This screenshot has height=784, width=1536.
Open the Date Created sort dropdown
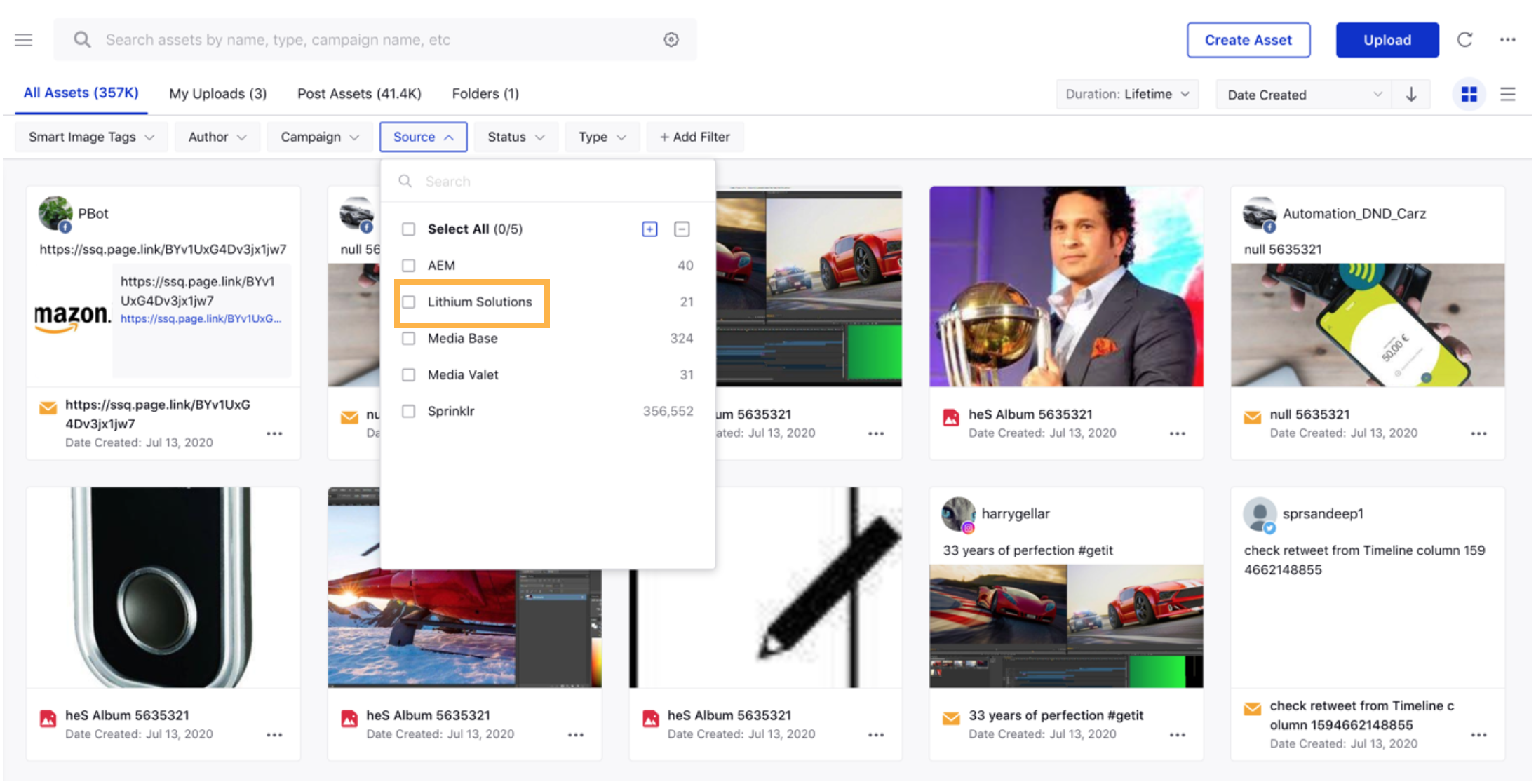tap(1302, 93)
